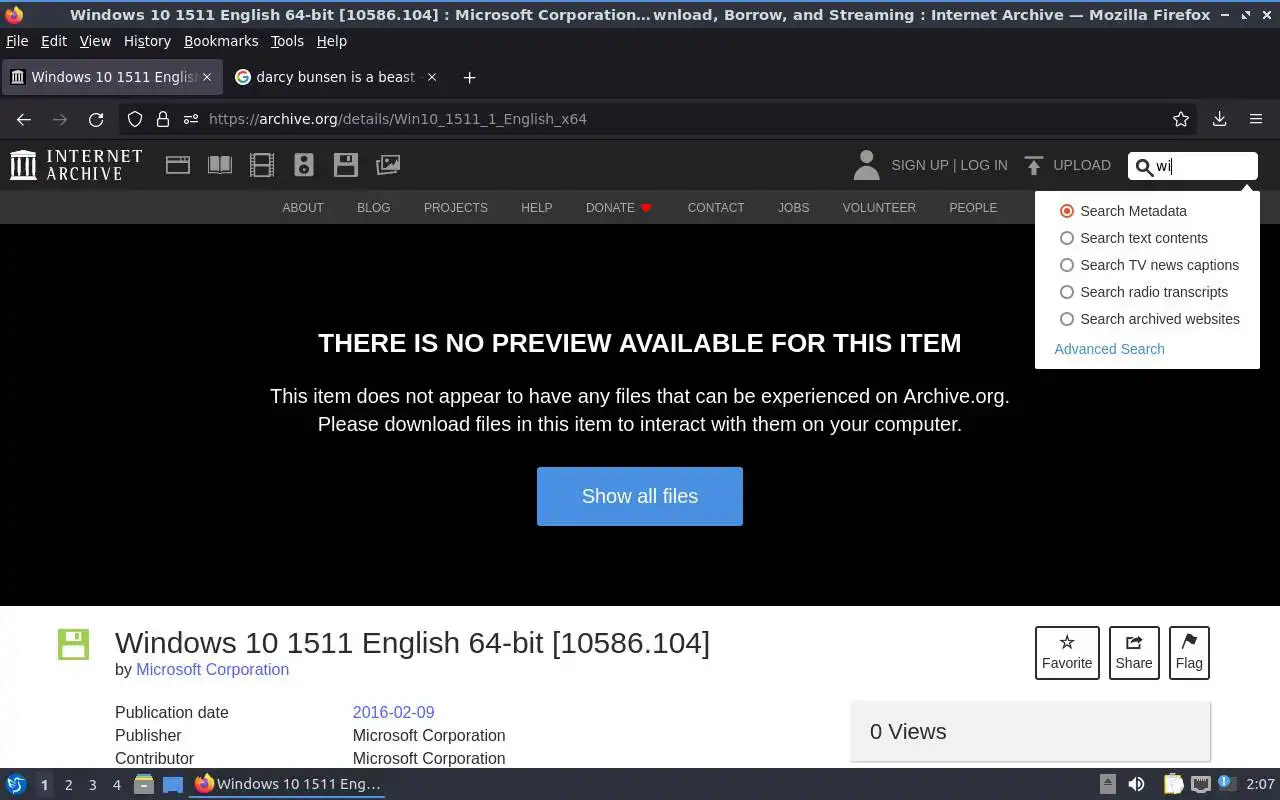Open the ABOUT navigation link
1280x800 pixels.
click(x=303, y=208)
